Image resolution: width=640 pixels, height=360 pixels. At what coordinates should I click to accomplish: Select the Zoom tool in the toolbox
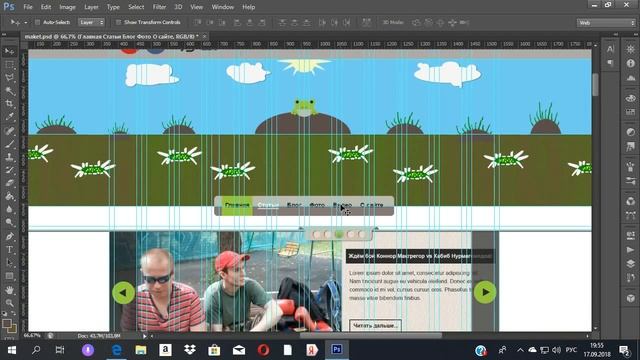[10, 303]
